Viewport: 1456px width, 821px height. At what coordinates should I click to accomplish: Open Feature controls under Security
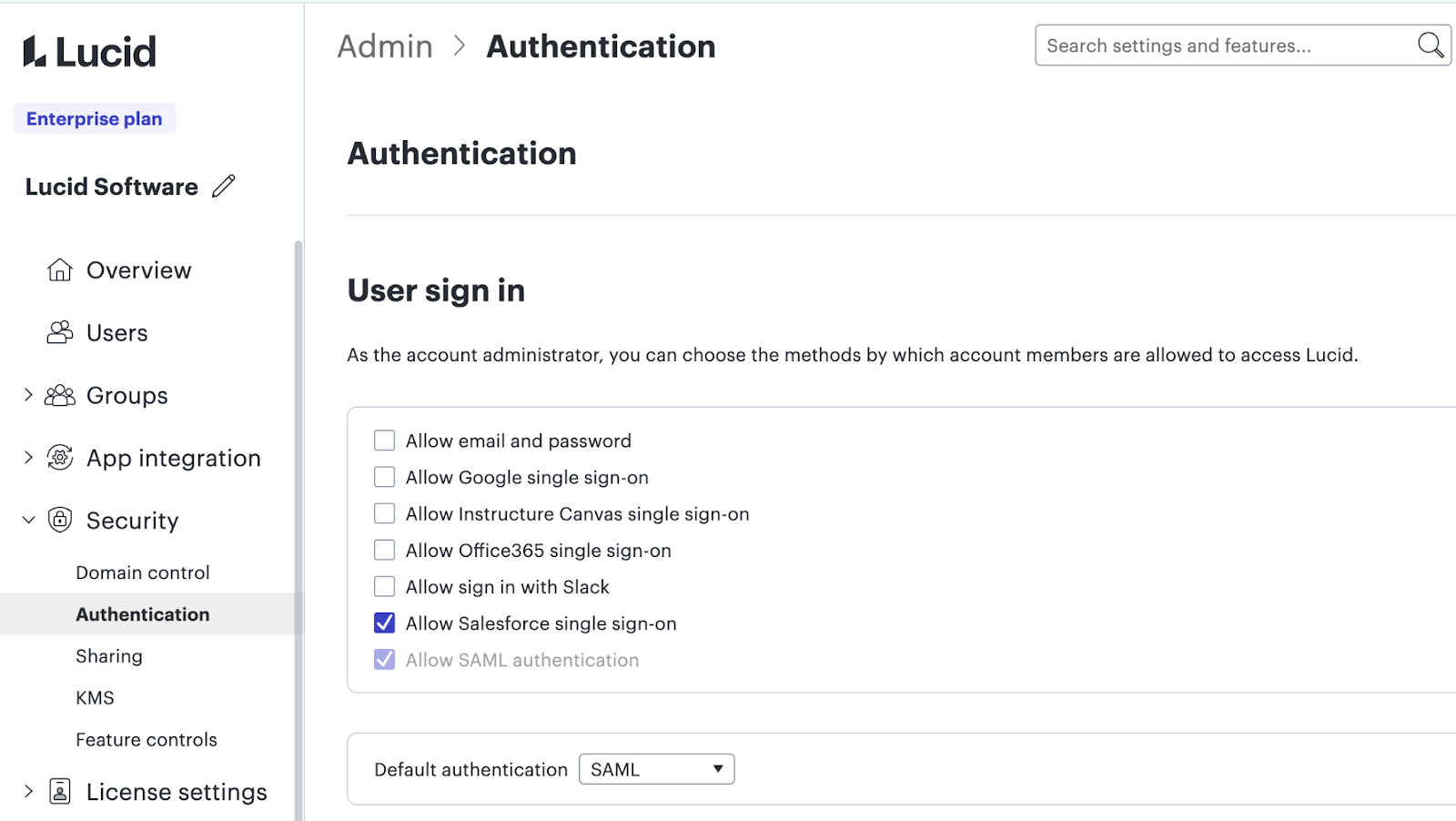pos(147,740)
